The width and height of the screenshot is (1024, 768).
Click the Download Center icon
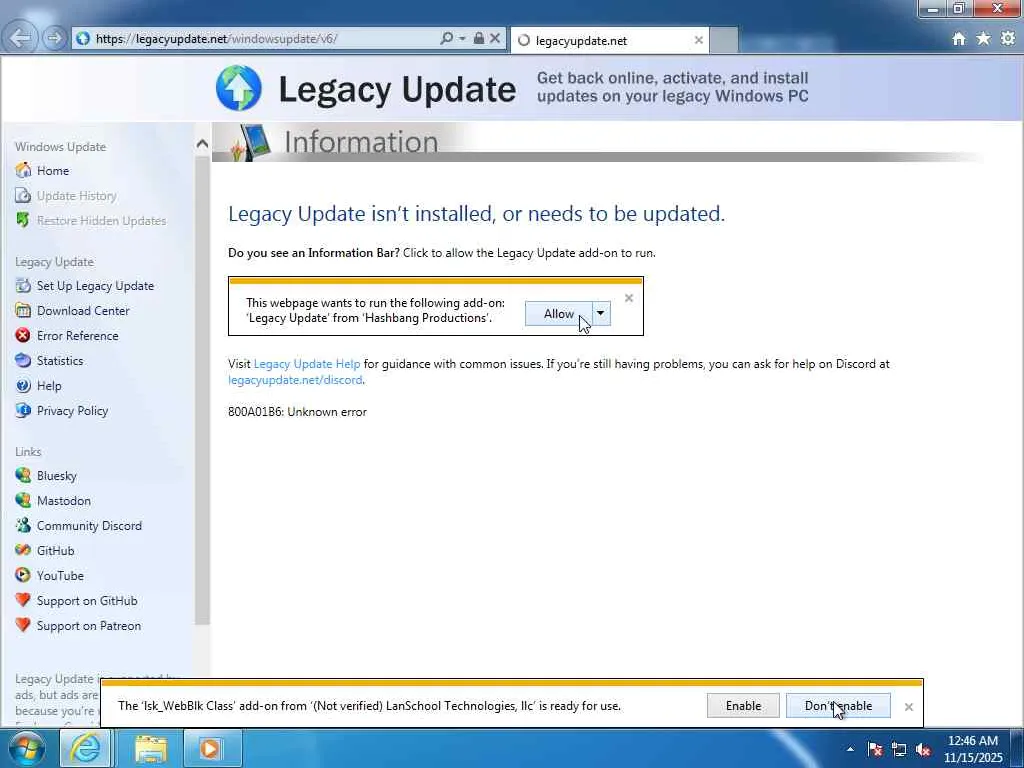(23, 310)
